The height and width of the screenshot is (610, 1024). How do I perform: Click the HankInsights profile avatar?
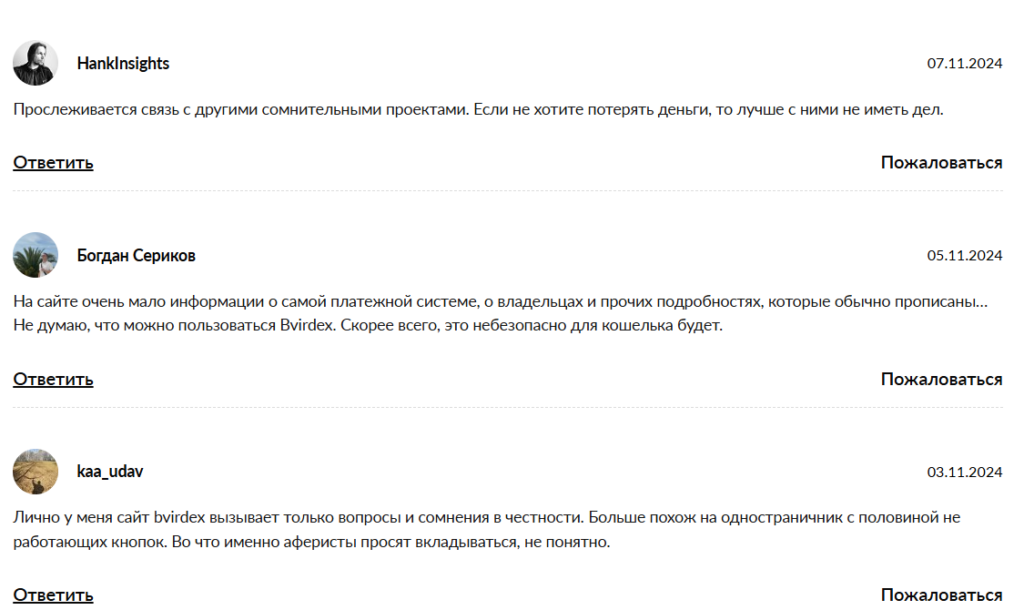tap(36, 62)
